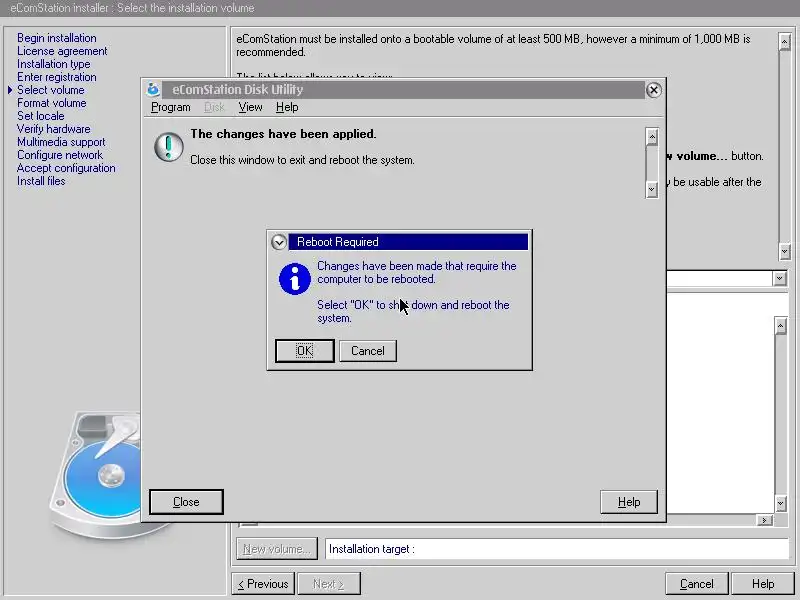Image resolution: width=800 pixels, height=600 pixels.
Task: Select 'Install files' step
Action: [x=41, y=181]
